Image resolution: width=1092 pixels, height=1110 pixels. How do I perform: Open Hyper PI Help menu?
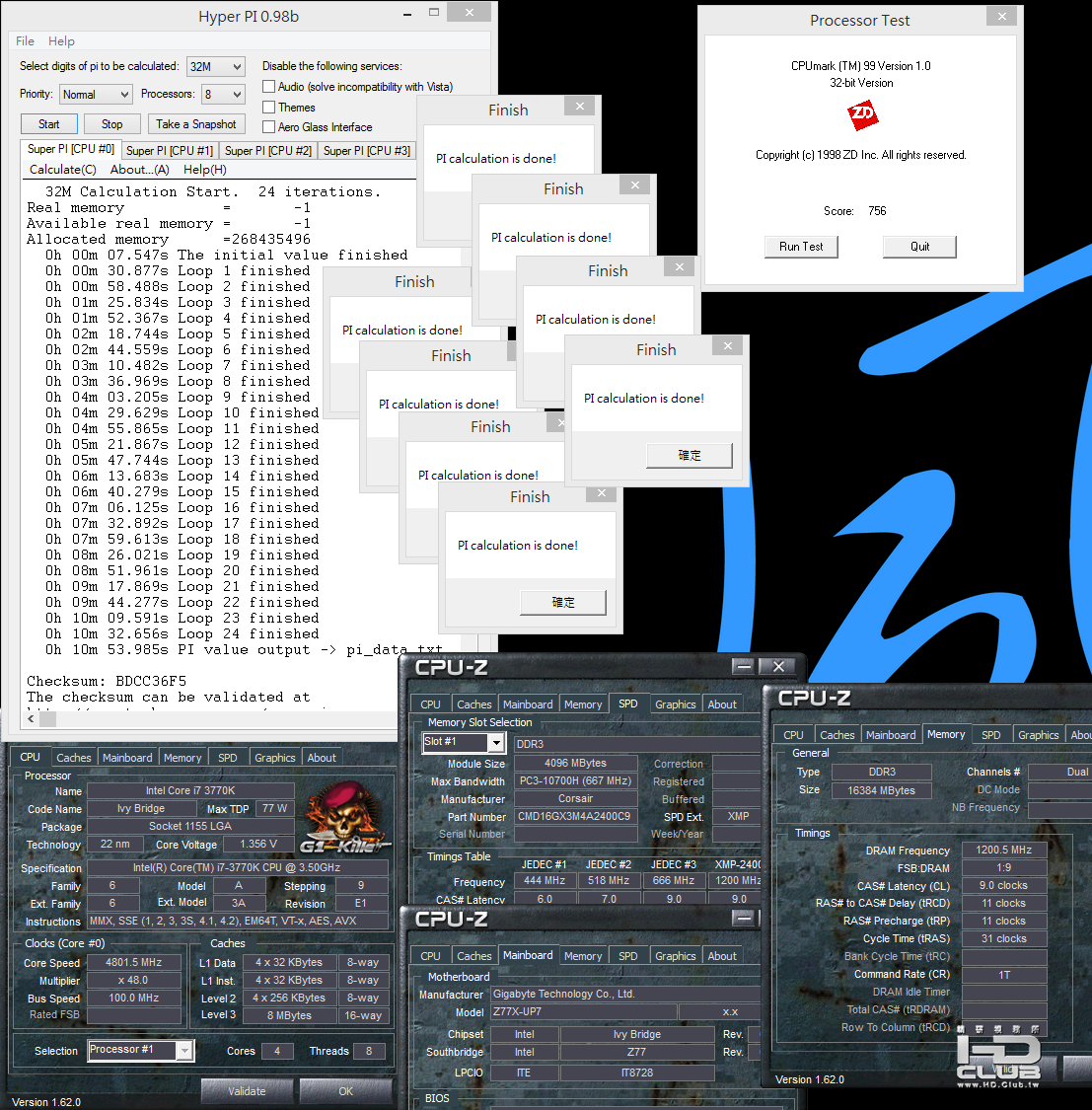click(x=61, y=41)
